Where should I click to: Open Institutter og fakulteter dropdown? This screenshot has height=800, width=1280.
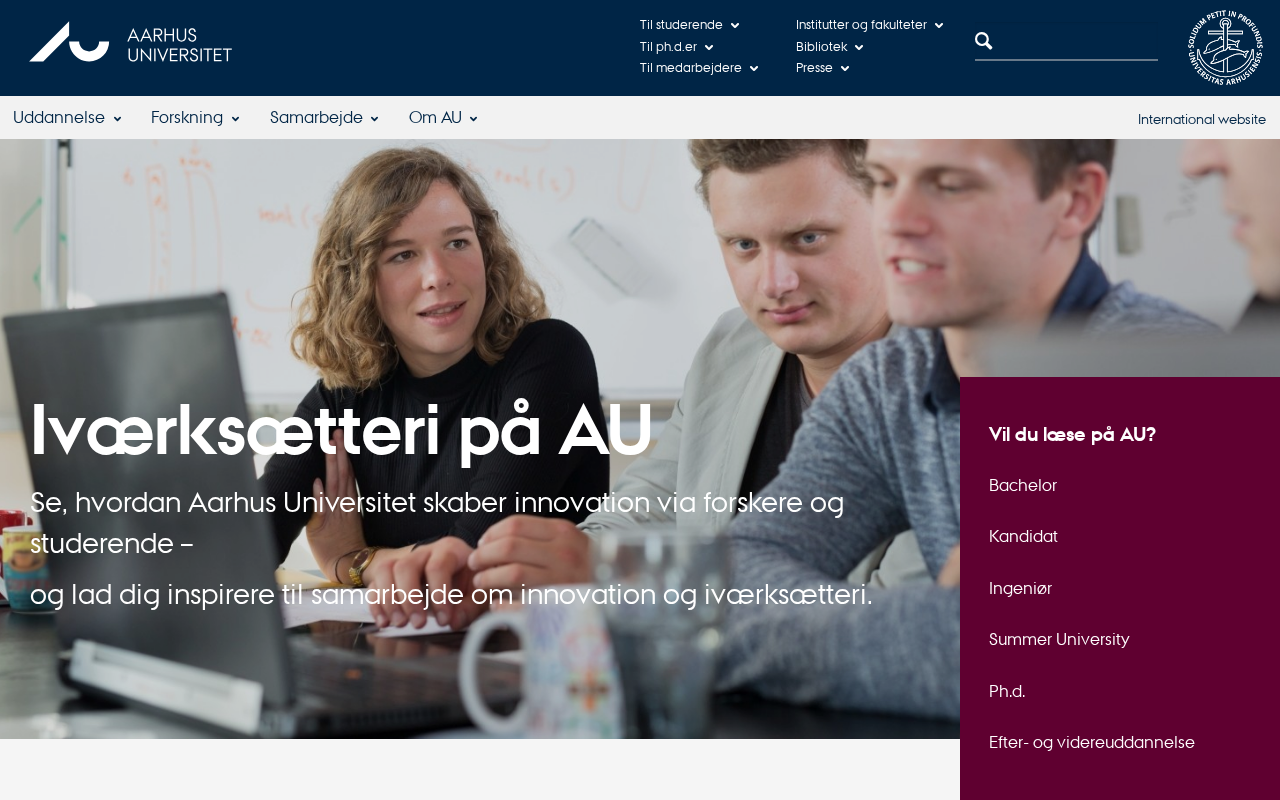pos(869,25)
